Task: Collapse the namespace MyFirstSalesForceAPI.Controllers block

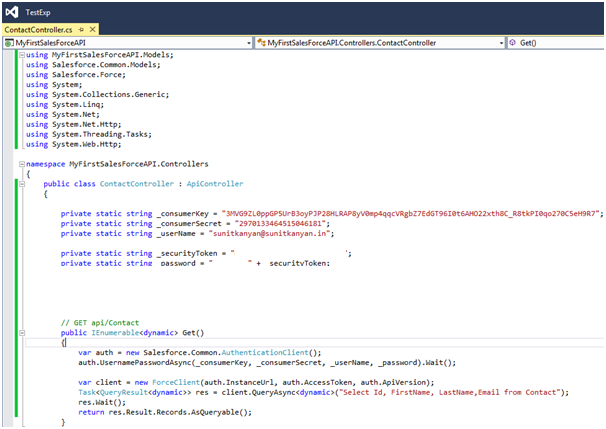Action: 22,164
